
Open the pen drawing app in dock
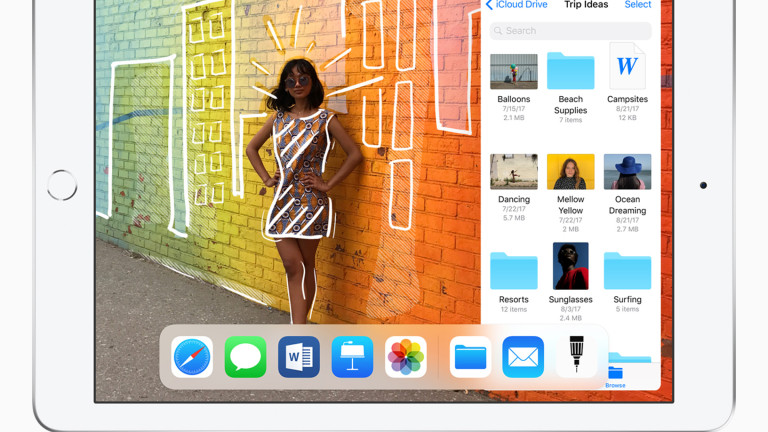point(577,357)
